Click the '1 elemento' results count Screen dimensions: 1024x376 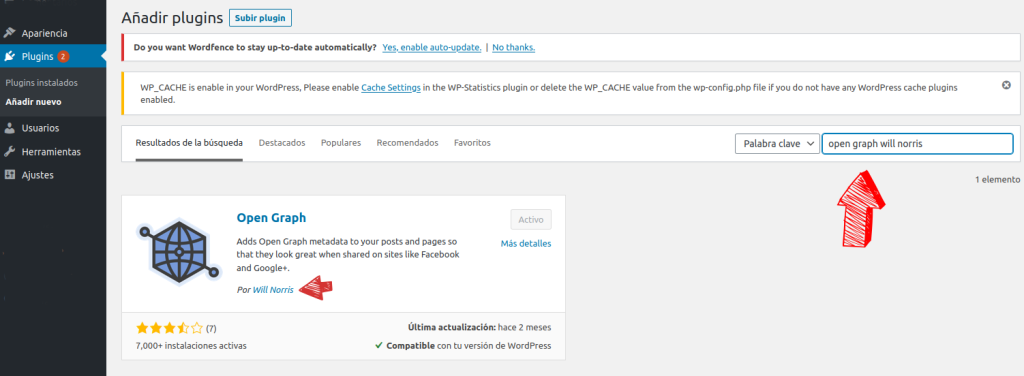tap(997, 180)
